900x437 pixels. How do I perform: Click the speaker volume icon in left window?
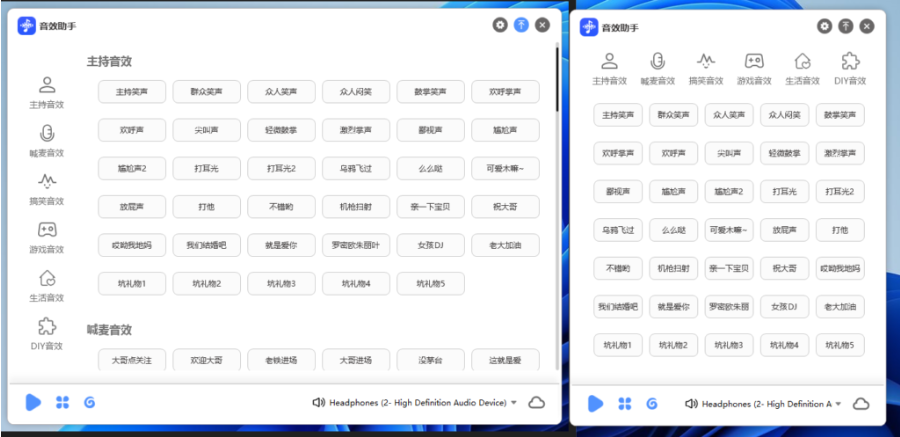(319, 403)
